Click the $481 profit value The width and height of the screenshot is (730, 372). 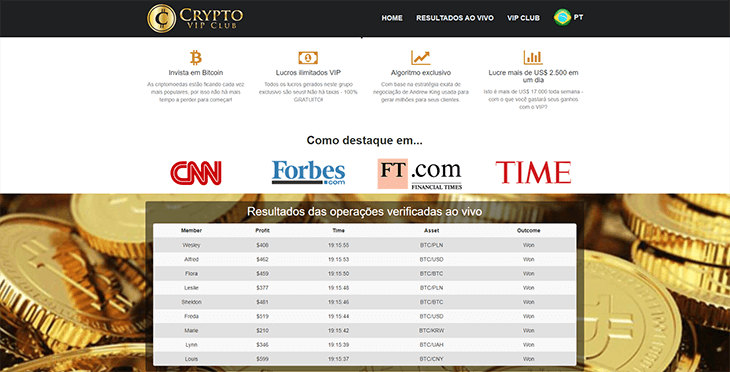click(263, 302)
